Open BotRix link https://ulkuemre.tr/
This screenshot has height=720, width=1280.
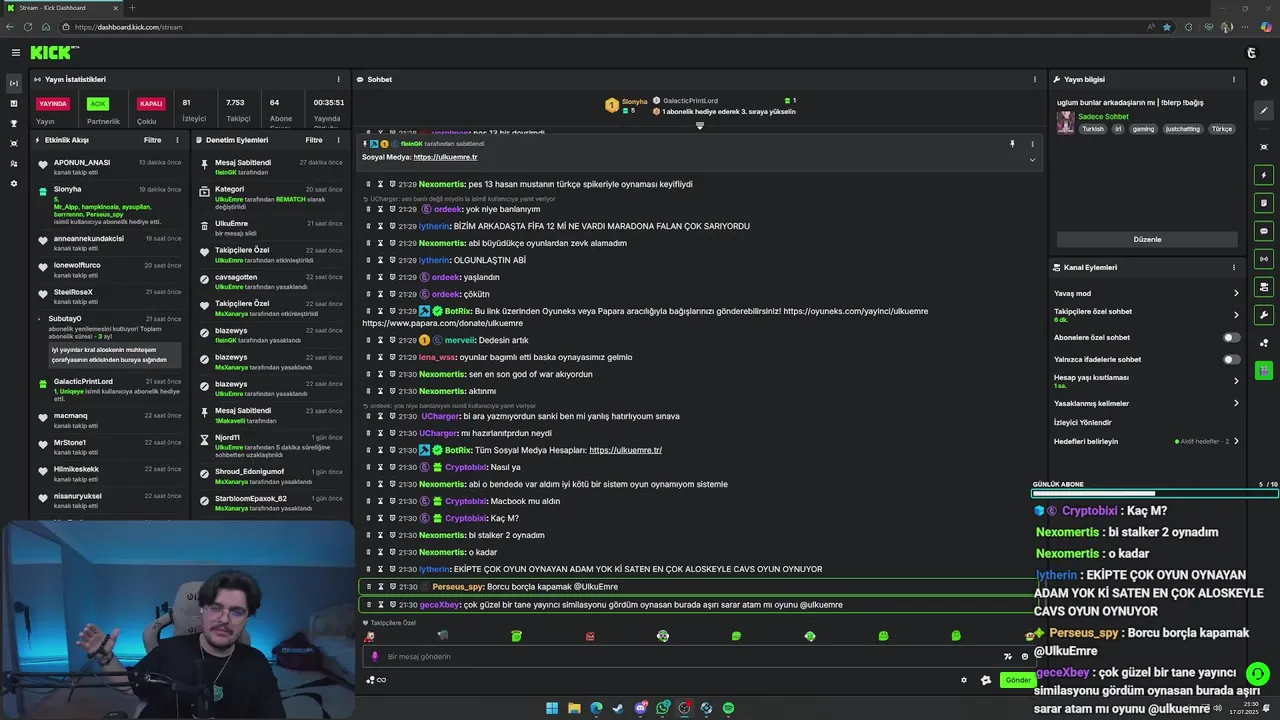tap(625, 450)
